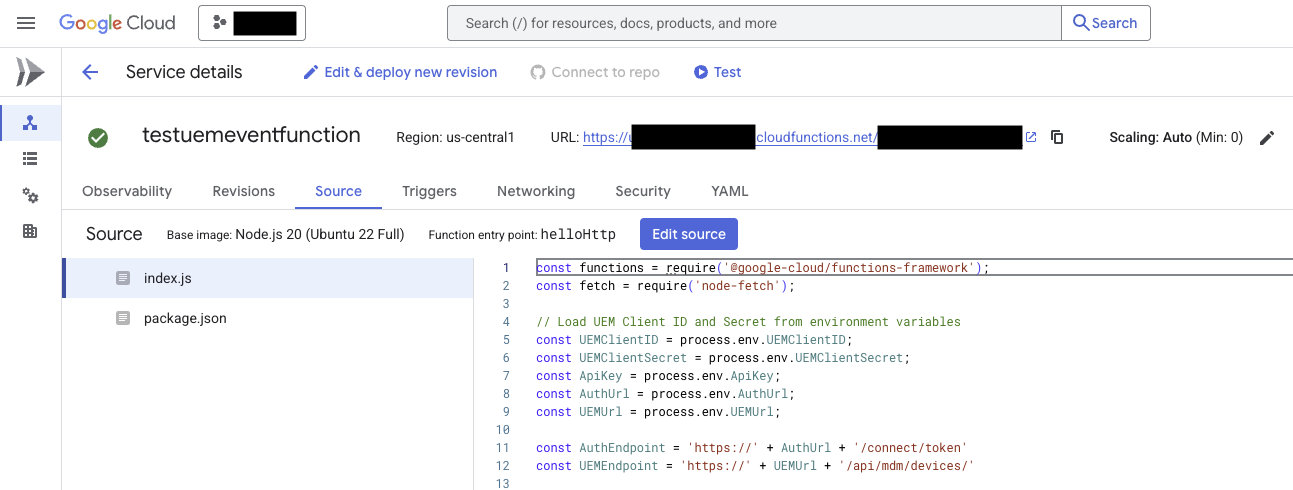This screenshot has height=490, width=1293.
Task: Click the Cloud Run product icon
Action: coord(30,72)
